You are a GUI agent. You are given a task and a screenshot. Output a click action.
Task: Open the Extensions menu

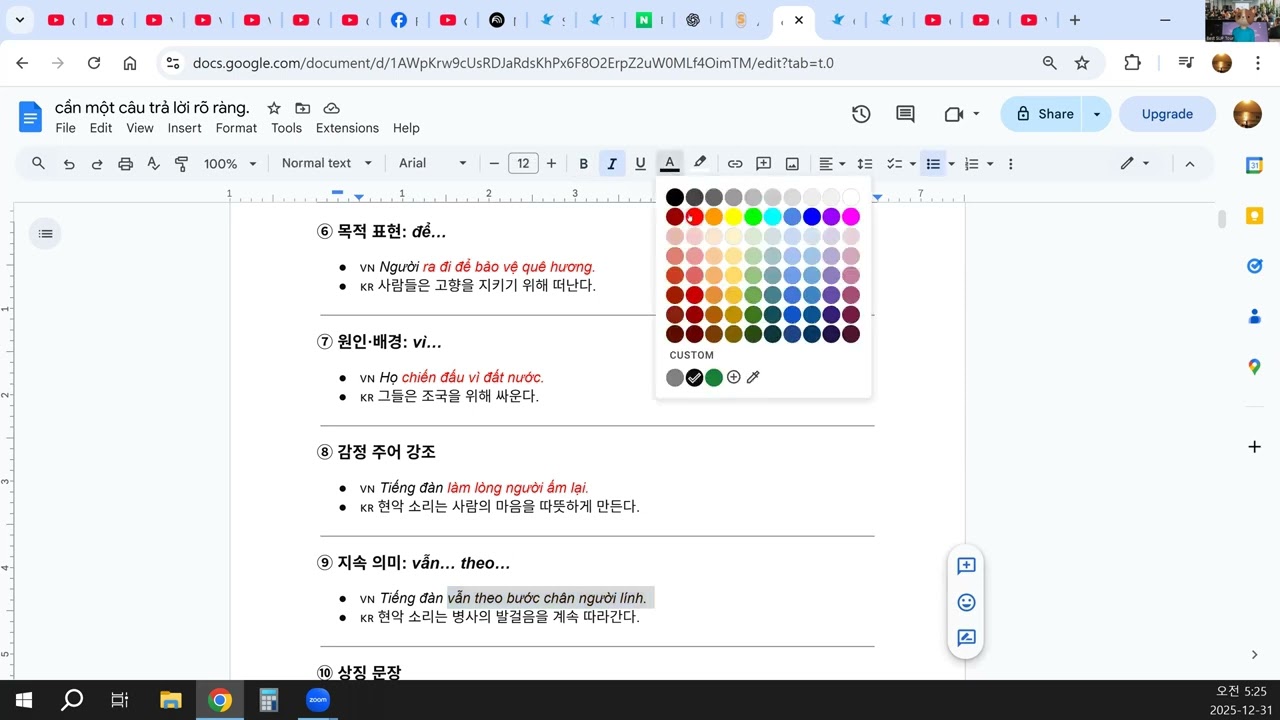coord(347,128)
